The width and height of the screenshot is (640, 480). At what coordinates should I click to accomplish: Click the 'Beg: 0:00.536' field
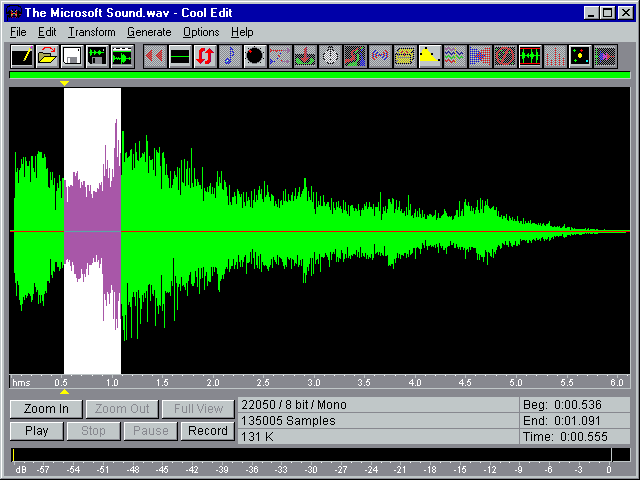(575, 405)
